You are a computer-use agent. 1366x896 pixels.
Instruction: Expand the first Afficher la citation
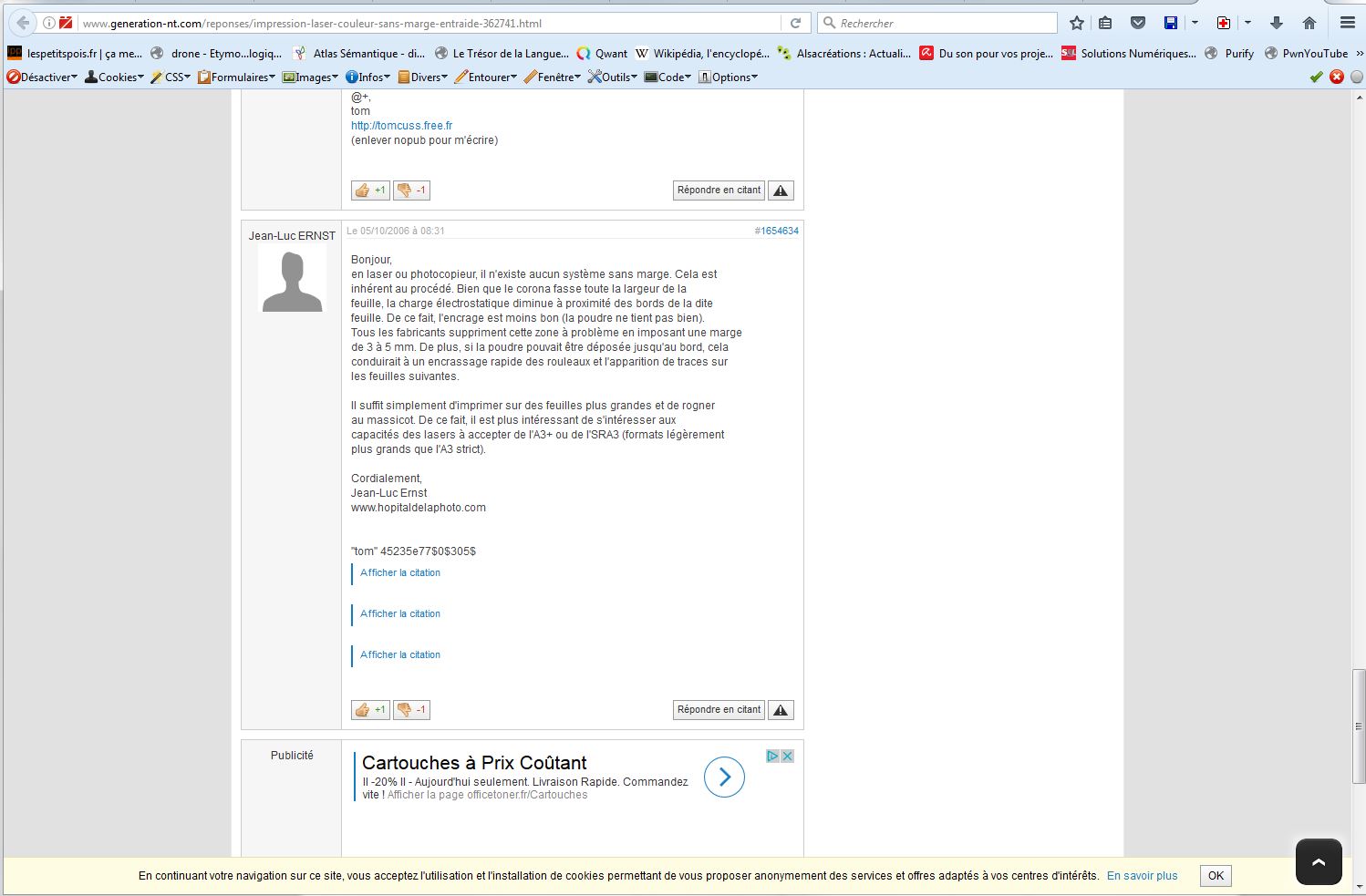pos(400,573)
